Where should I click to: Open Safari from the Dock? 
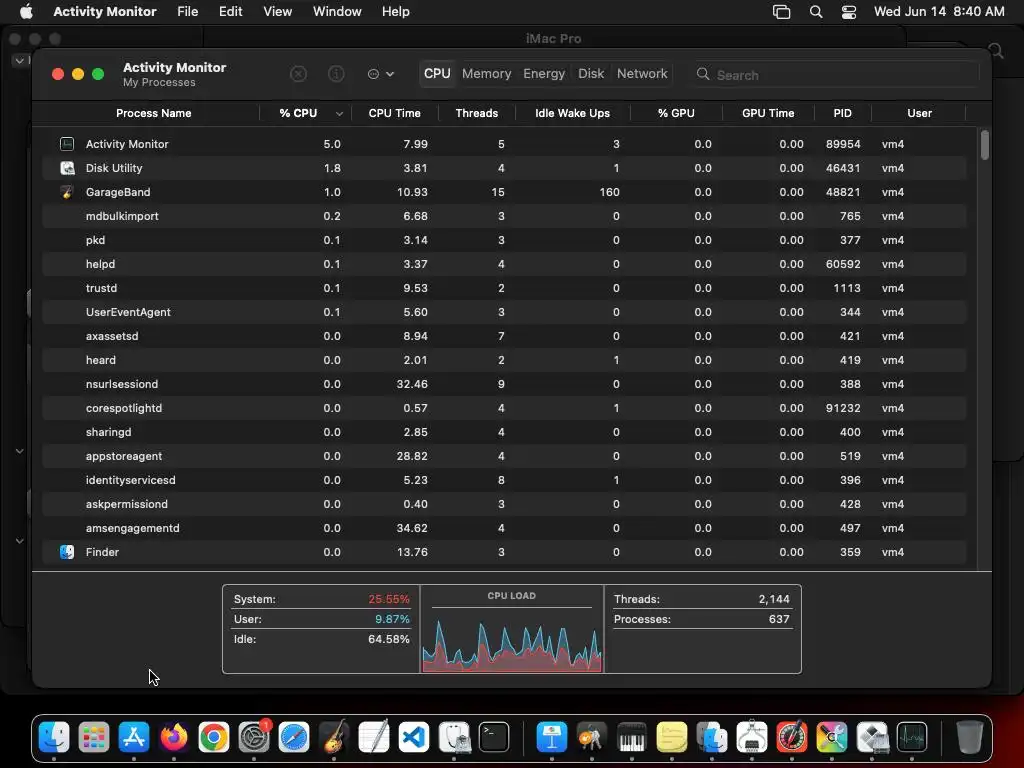294,738
